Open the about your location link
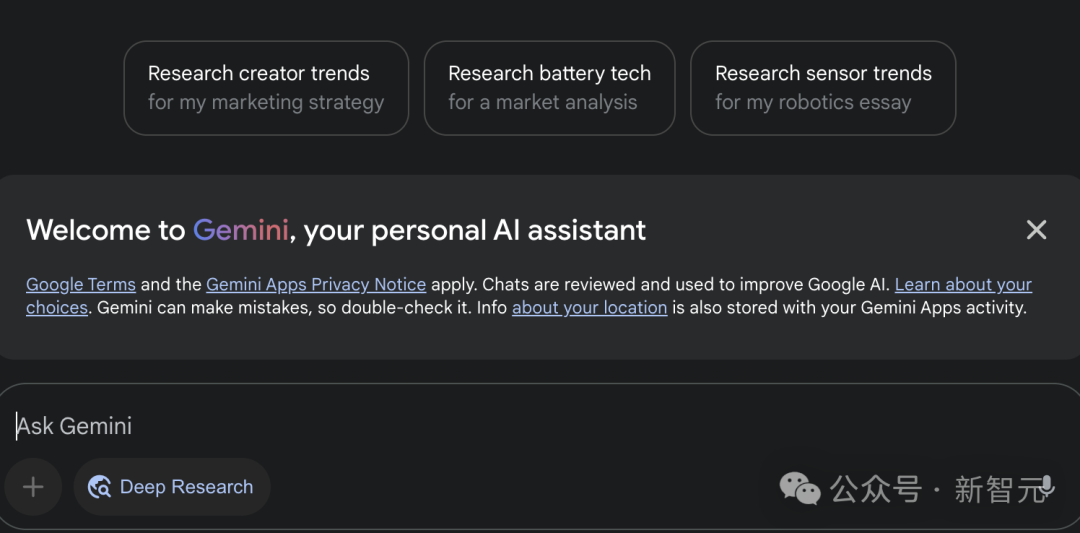Image resolution: width=1080 pixels, height=533 pixels. [590, 307]
